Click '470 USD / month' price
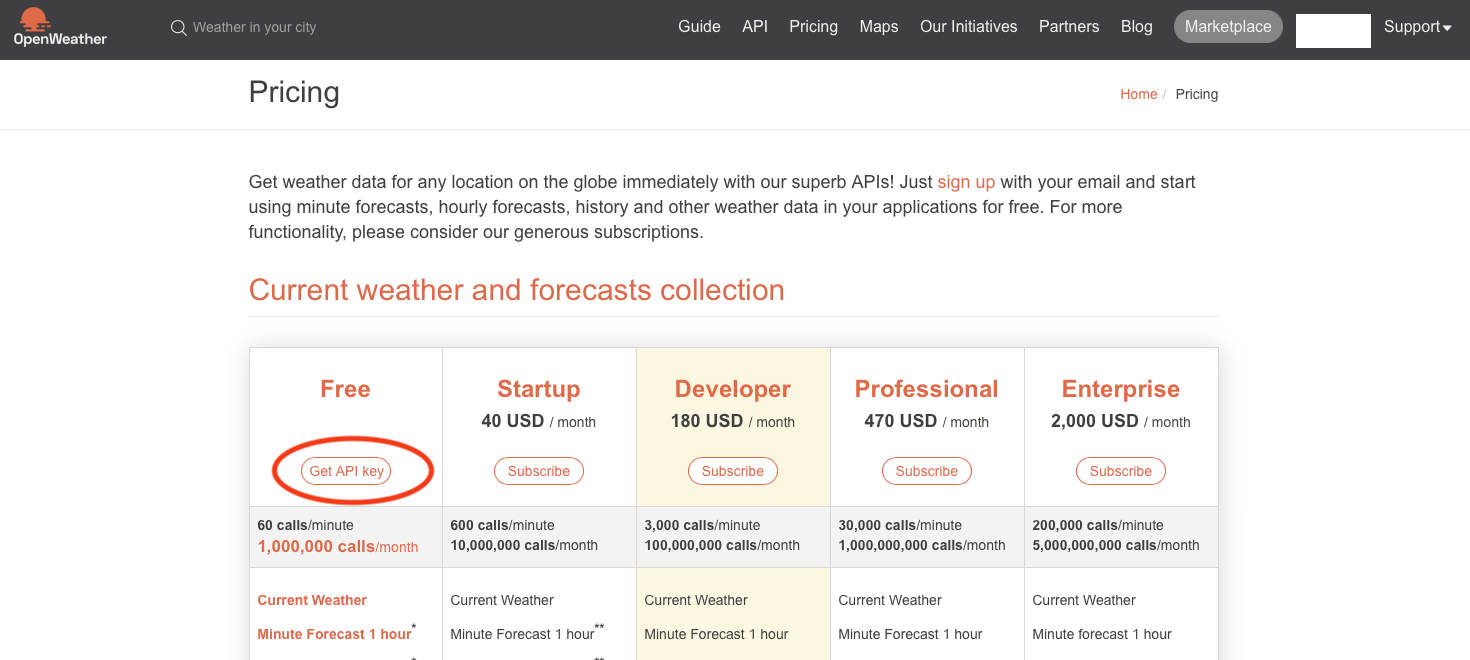 [x=927, y=421]
